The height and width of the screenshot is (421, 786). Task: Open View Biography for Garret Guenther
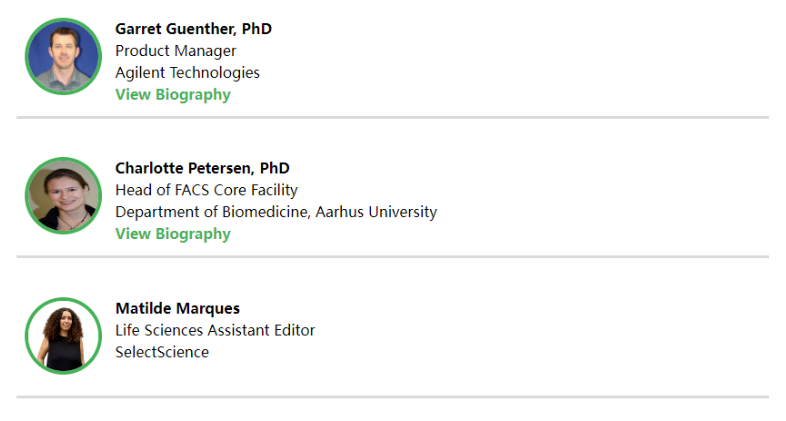172,95
